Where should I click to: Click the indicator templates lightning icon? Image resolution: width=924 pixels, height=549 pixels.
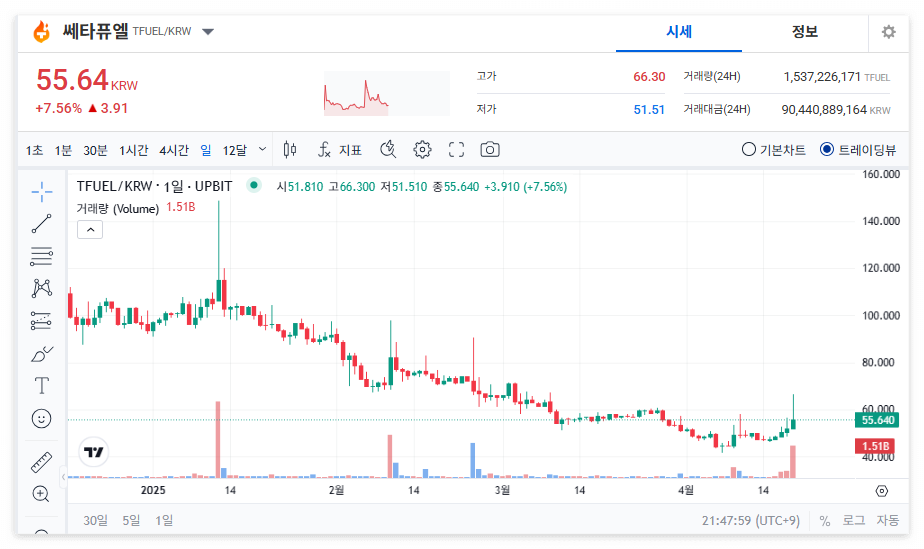pos(388,150)
